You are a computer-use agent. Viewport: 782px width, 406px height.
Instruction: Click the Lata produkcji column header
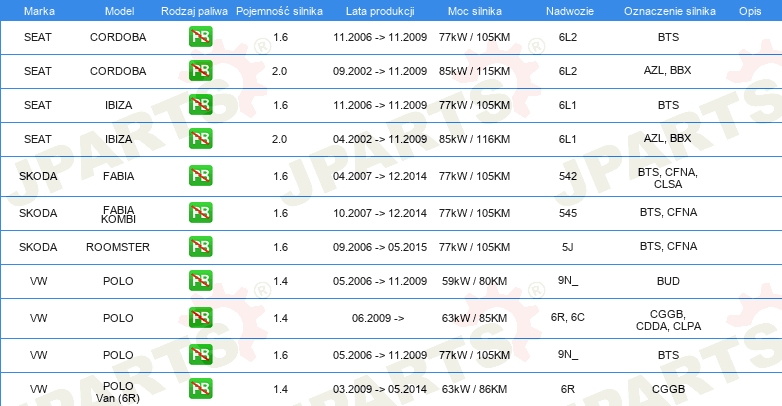[380, 11]
